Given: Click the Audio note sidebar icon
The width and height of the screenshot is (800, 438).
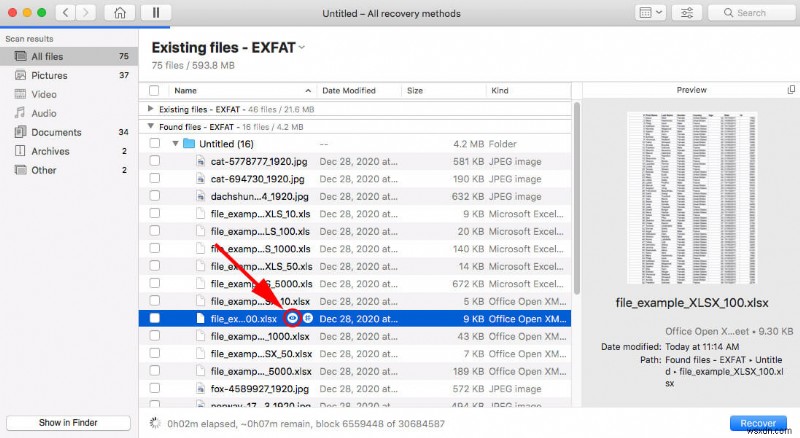Looking at the screenshot, I should point(20,113).
